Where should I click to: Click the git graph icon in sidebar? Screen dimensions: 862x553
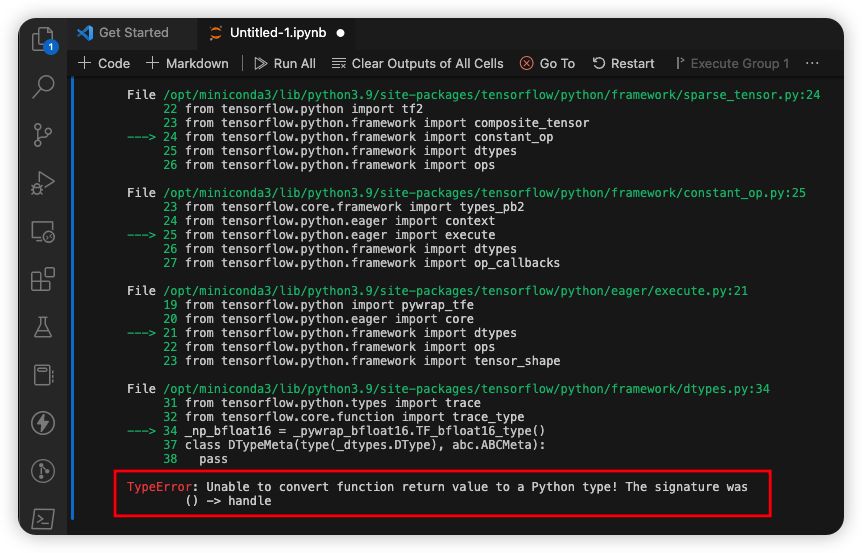click(43, 471)
